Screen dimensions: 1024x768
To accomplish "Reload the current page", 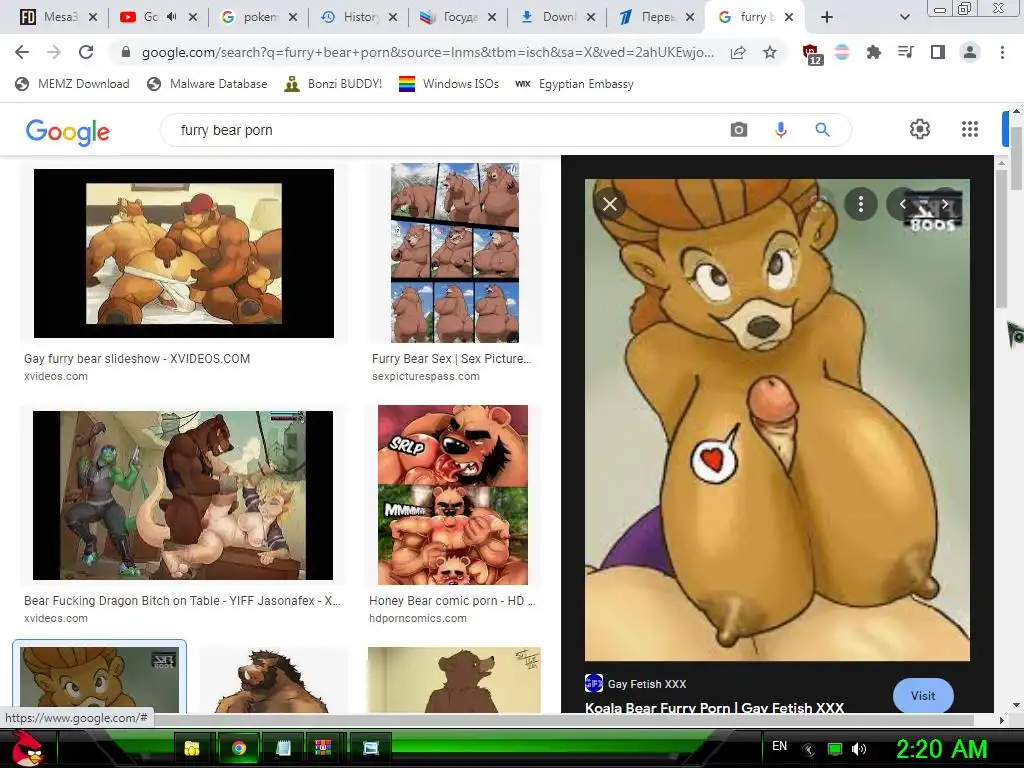I will (86, 52).
